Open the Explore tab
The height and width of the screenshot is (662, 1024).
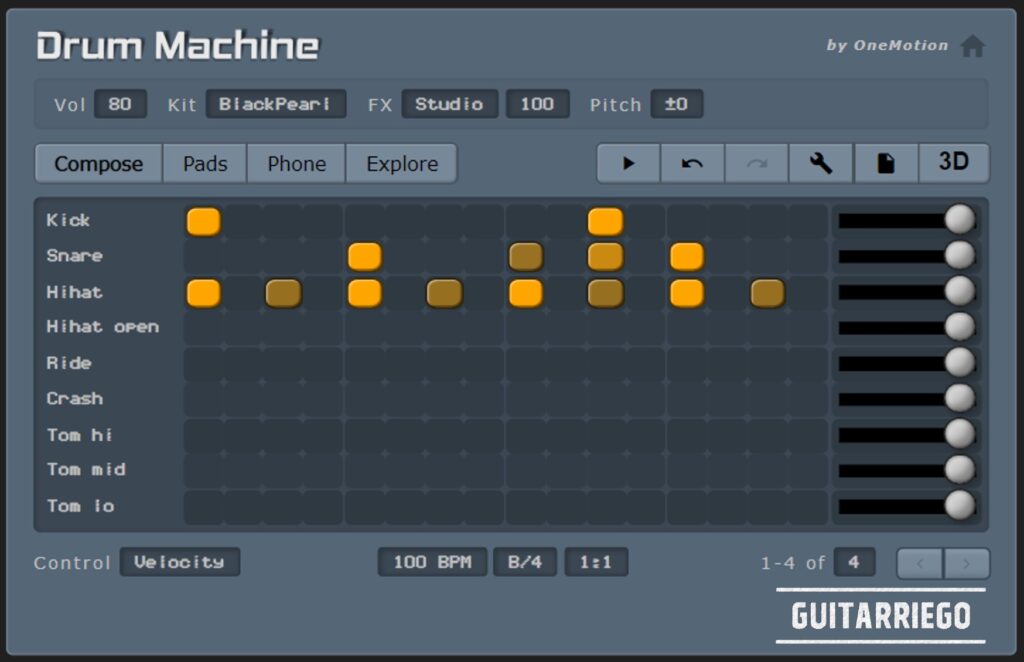(402, 163)
